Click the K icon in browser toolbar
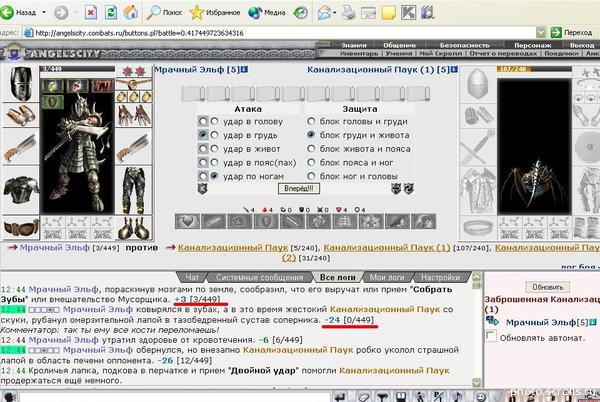The image size is (600, 402). point(408,13)
